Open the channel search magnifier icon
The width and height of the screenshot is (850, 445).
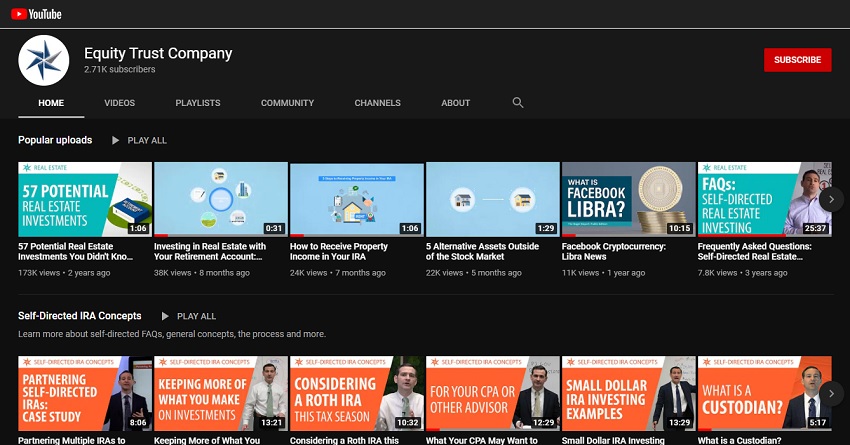pyautogui.click(x=518, y=102)
